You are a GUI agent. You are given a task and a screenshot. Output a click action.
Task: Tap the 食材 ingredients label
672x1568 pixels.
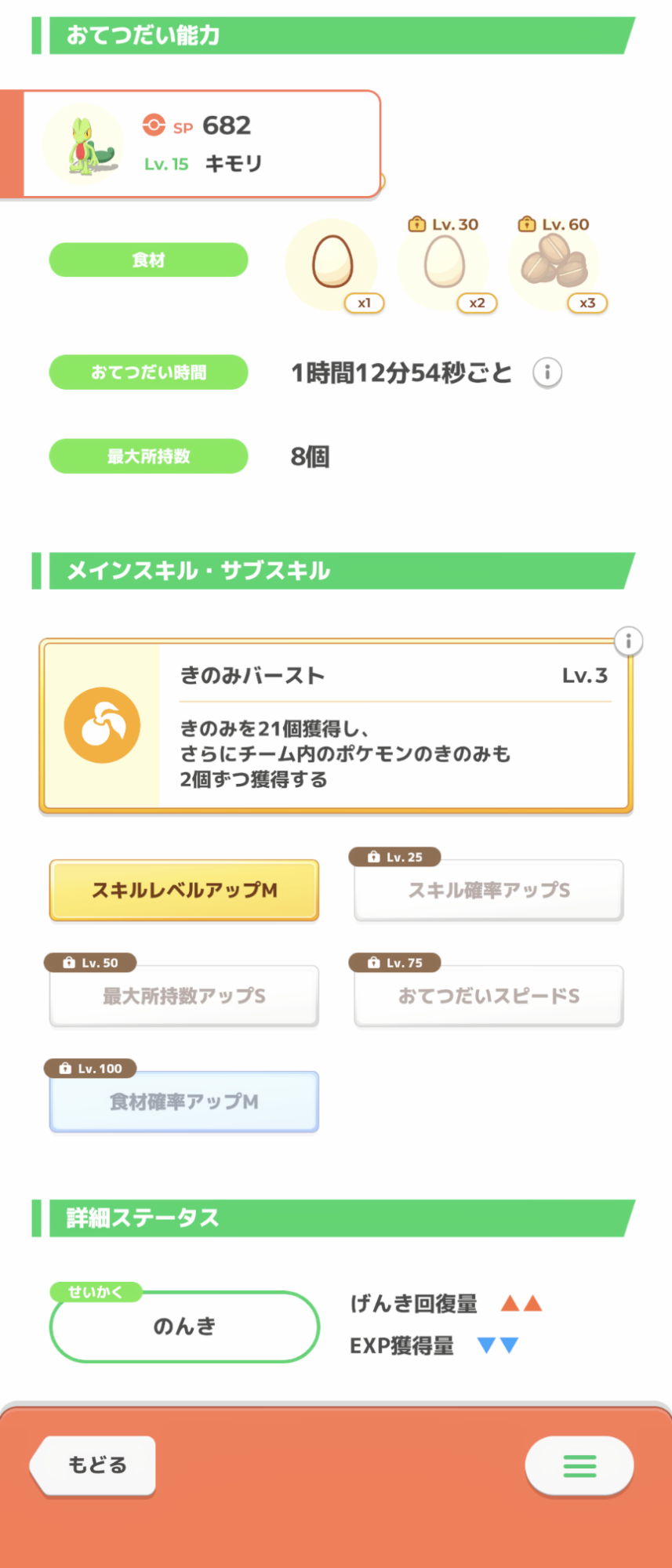148,260
